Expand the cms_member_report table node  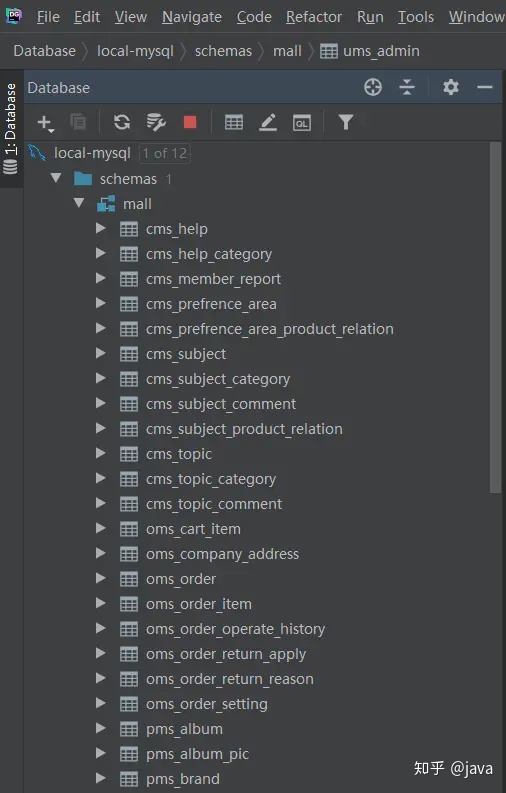[x=101, y=278]
